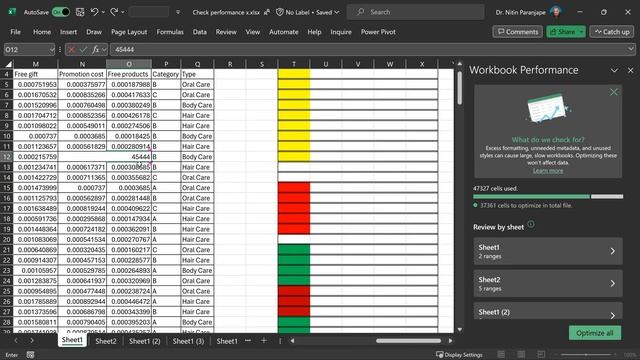The width and height of the screenshot is (640, 360).
Task: Open the Help tab
Action: [314, 32]
